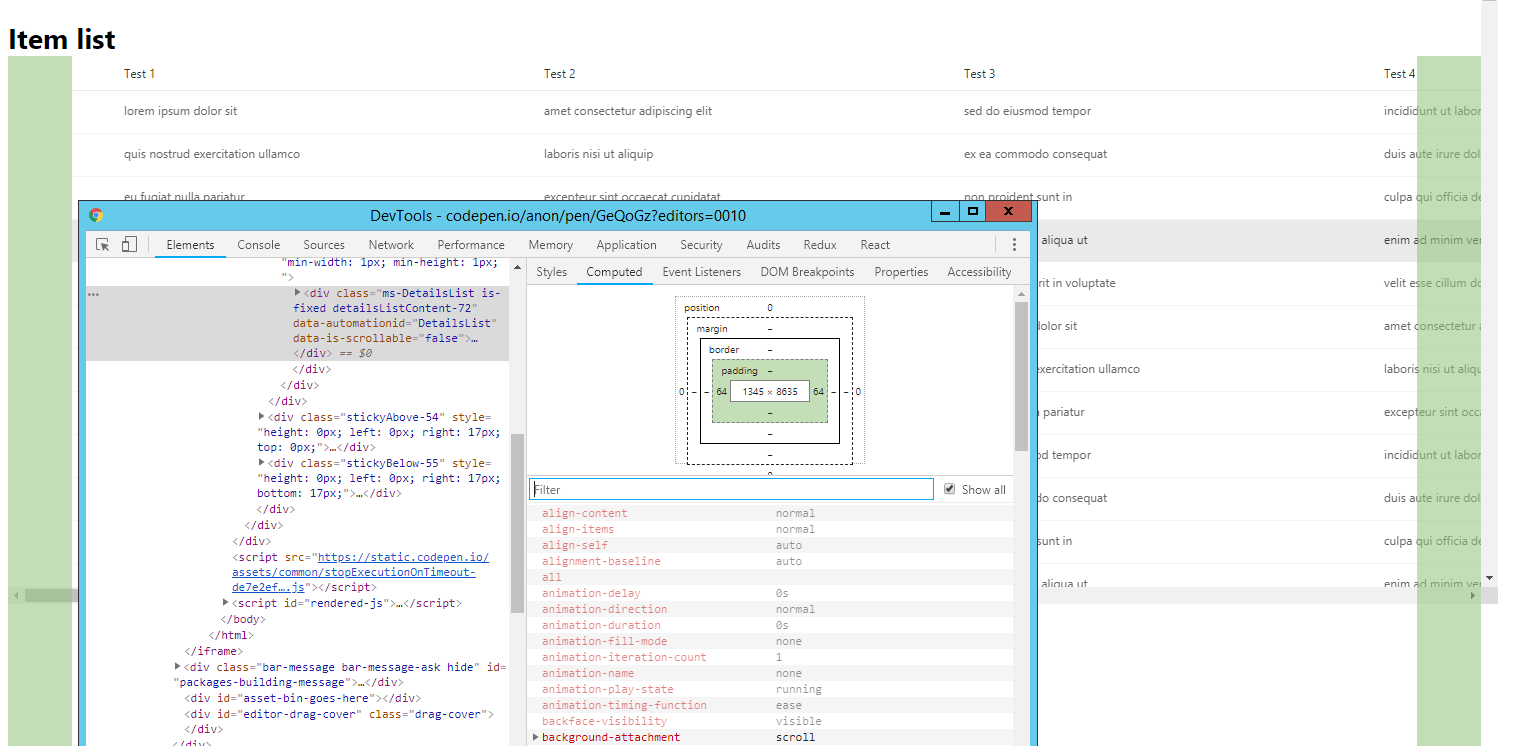Open the Redux panel
Image resolution: width=1518 pixels, height=746 pixels.
819,244
